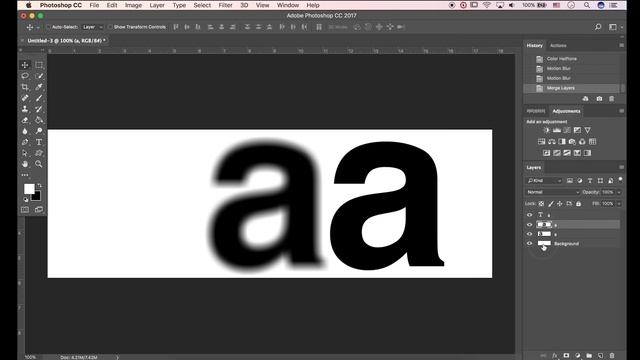Change the screen mode
The image size is (640, 360).
pos(39,209)
